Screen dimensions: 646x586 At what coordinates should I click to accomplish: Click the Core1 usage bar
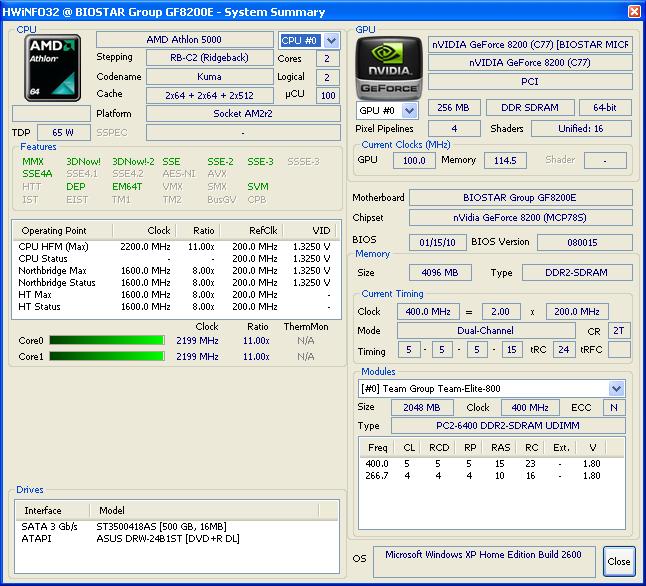(x=107, y=356)
